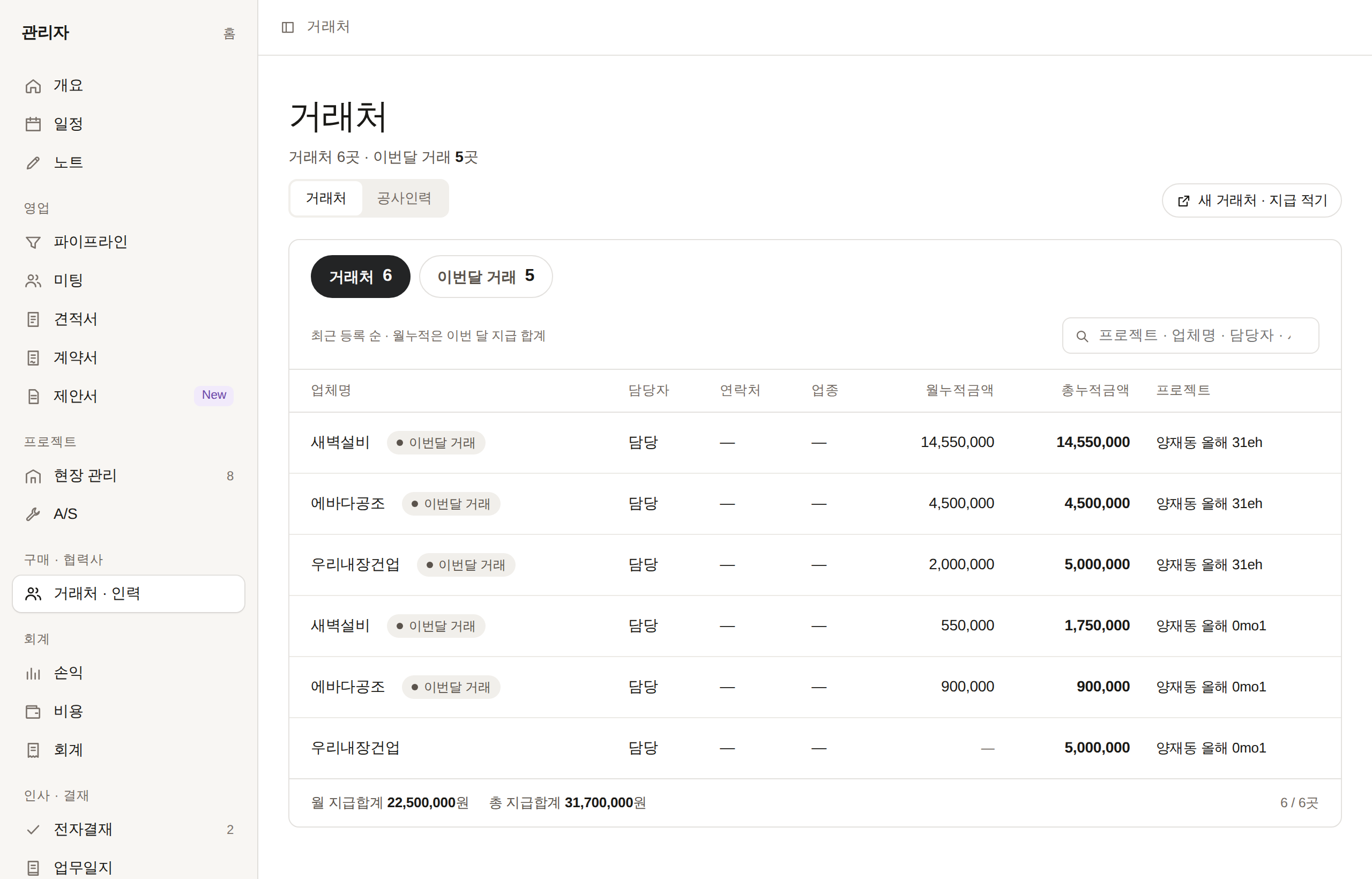
Task: Open 에바다공조 row with 4,500,000
Action: (x=815, y=504)
